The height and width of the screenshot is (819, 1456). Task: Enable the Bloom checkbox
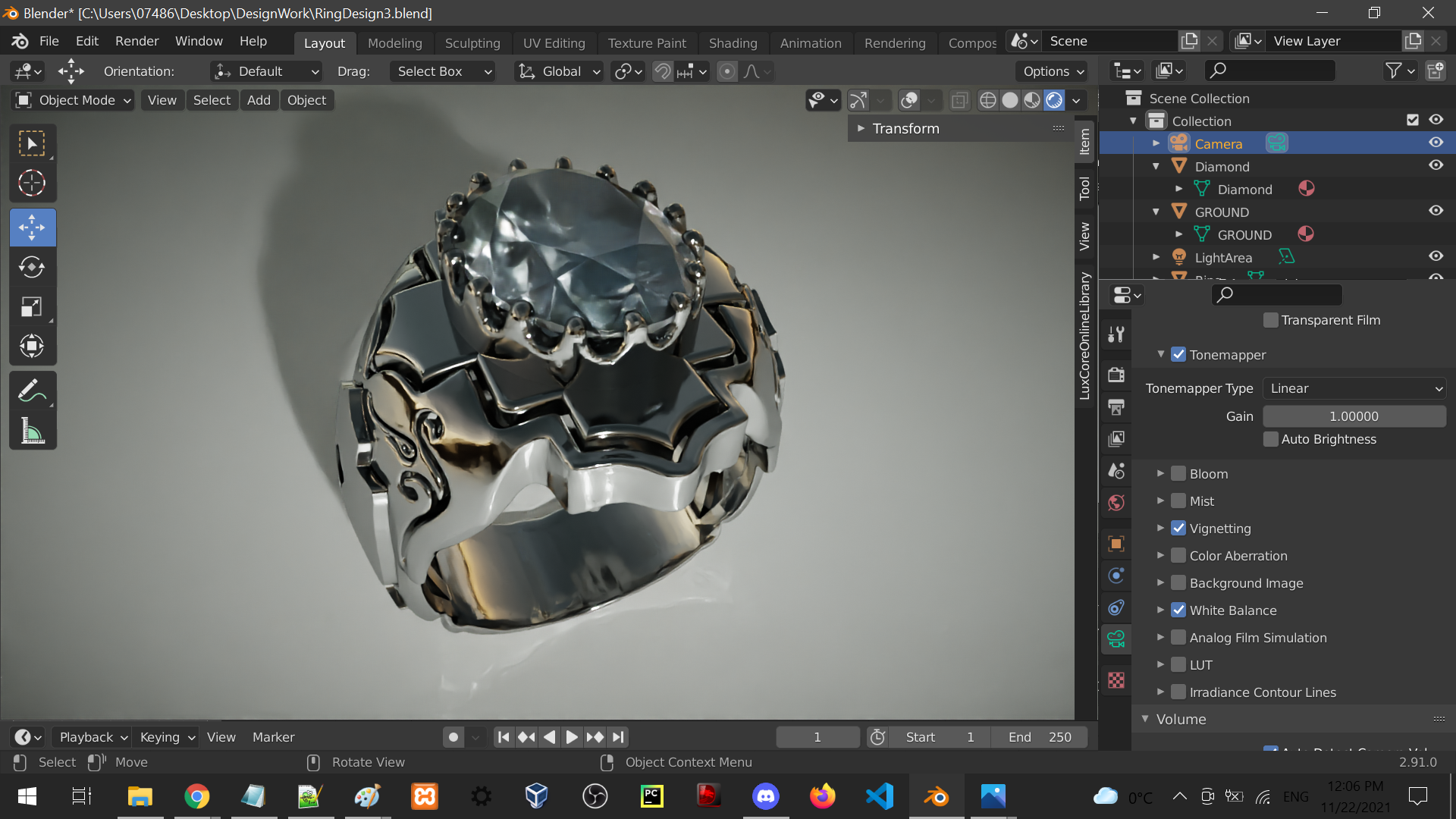(x=1178, y=474)
